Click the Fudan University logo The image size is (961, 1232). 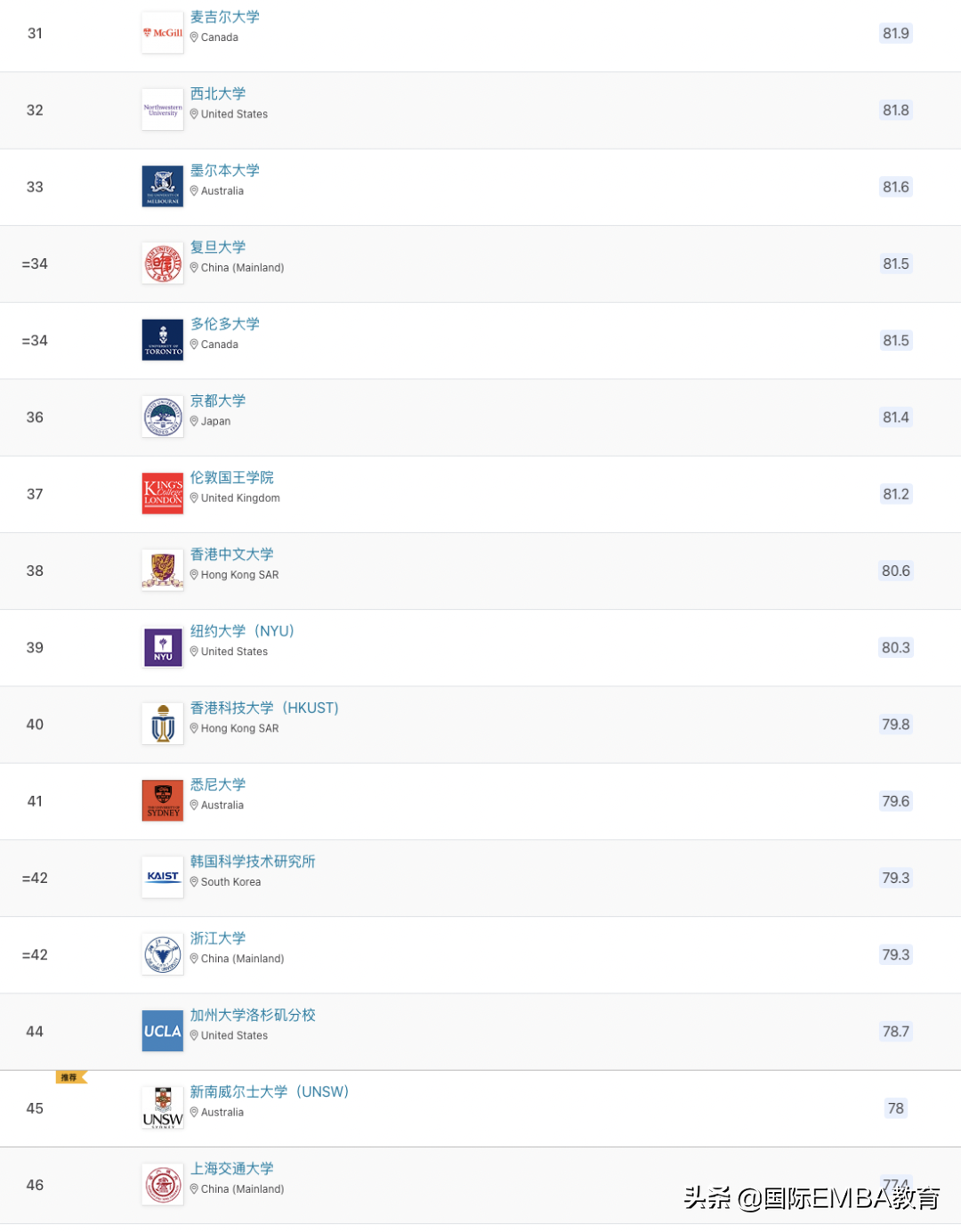tap(163, 264)
